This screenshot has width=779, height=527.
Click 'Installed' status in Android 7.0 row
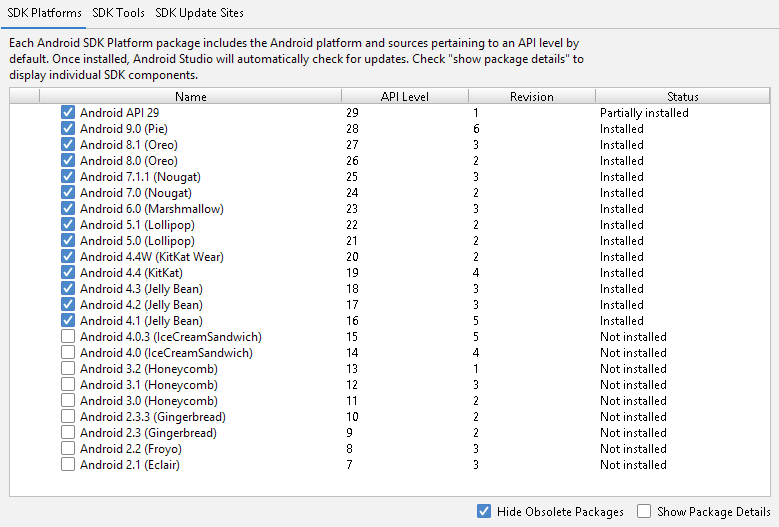click(622, 193)
